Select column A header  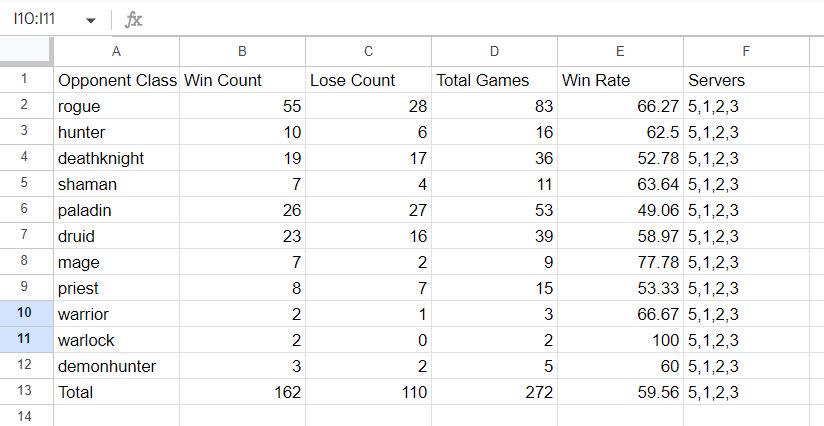[x=116, y=51]
